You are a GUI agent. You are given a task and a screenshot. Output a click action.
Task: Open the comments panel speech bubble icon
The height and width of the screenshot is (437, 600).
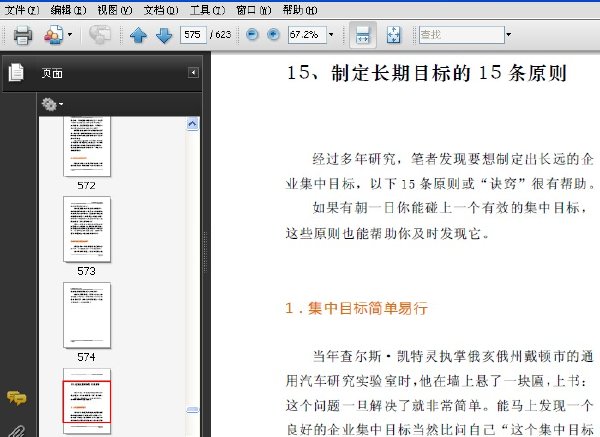(x=16, y=398)
